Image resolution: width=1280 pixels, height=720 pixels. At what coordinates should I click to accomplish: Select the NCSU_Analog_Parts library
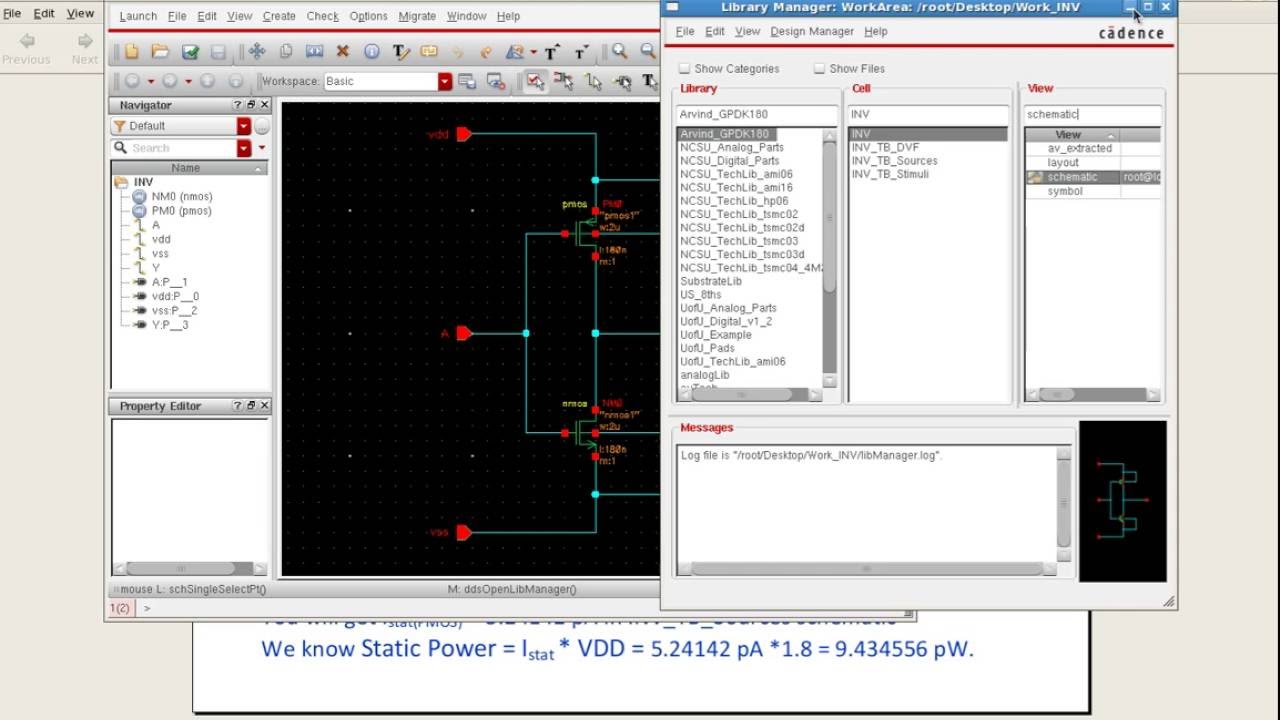[x=732, y=147]
